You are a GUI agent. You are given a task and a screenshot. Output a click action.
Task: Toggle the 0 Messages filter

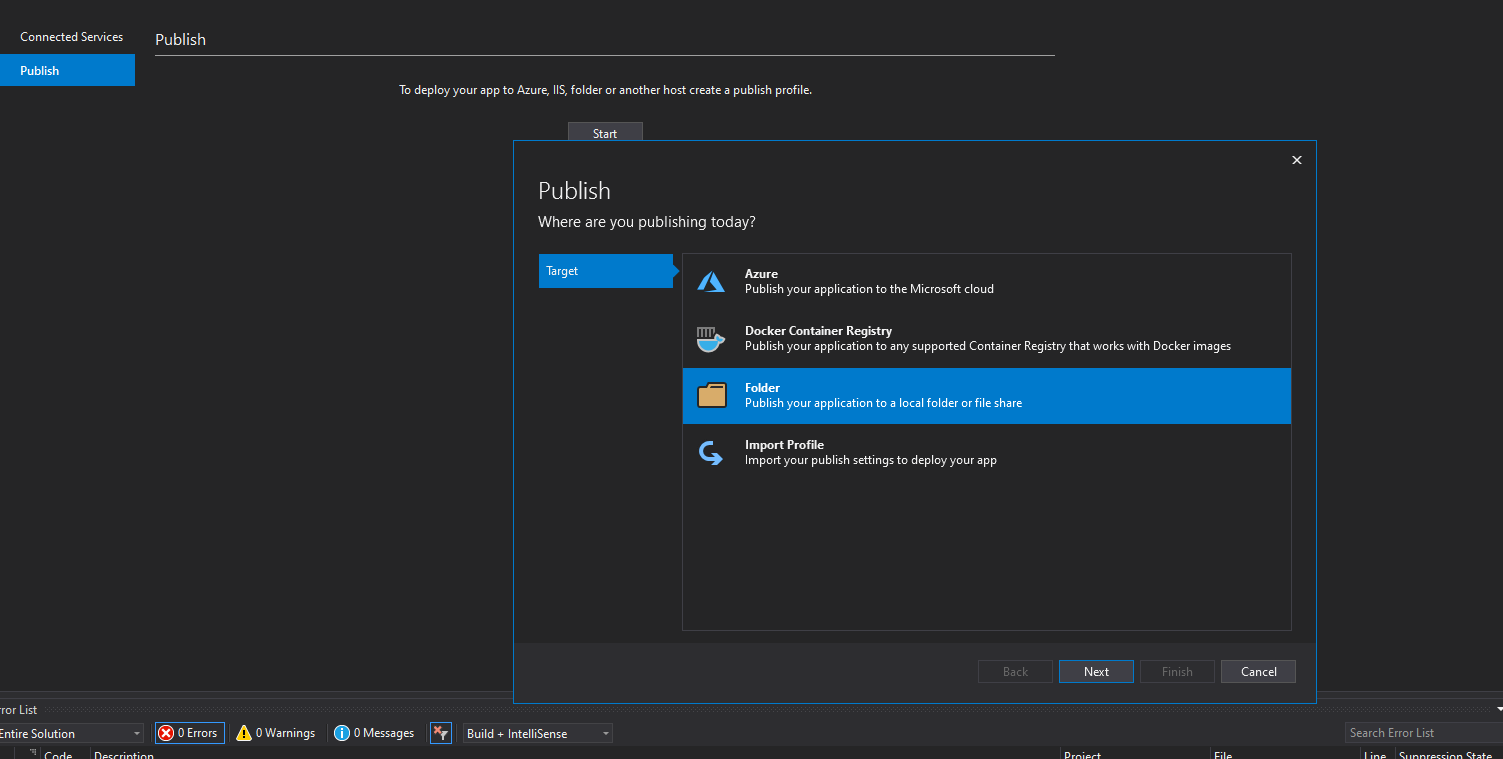[x=374, y=733]
